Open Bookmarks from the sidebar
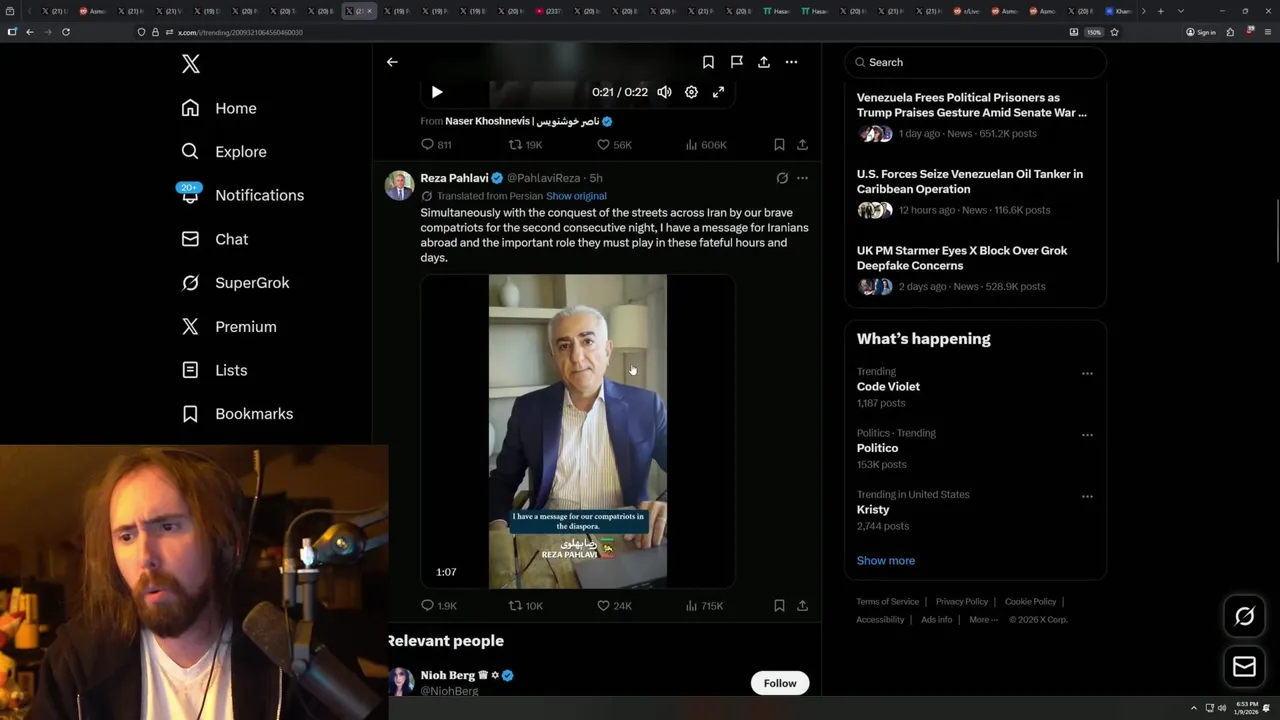 pyautogui.click(x=237, y=414)
